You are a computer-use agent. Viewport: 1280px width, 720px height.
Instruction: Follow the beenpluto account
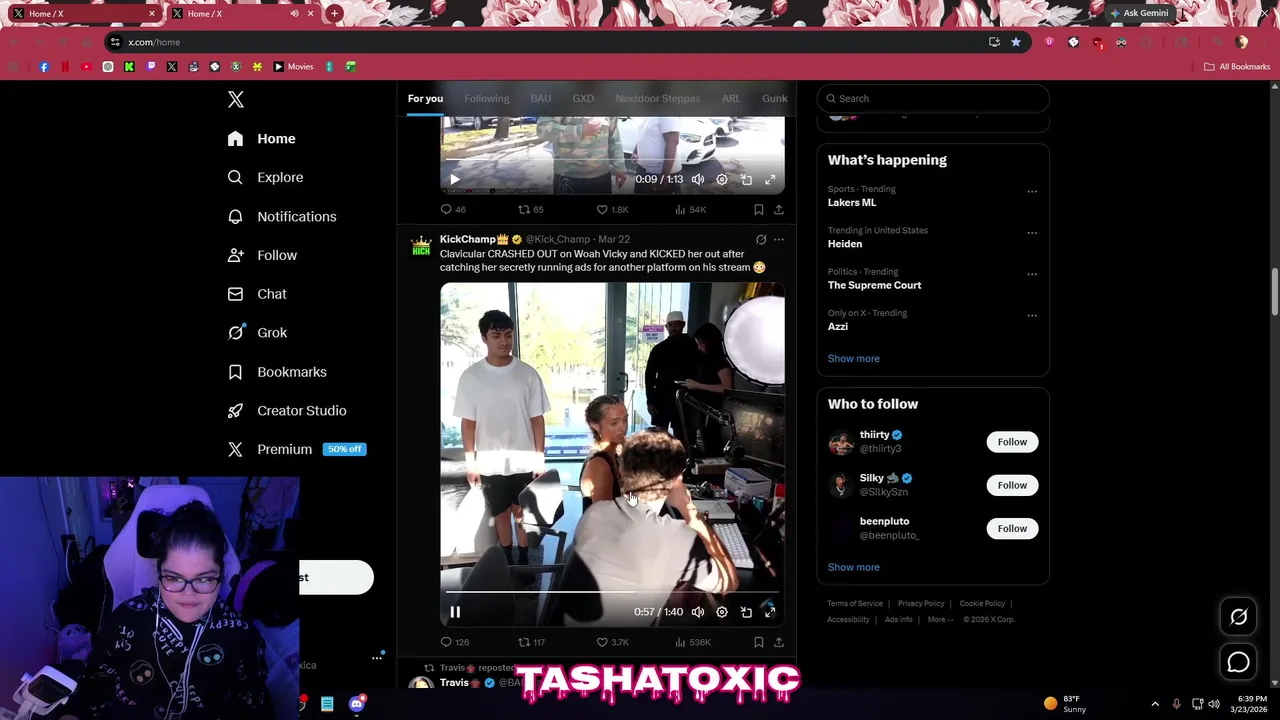coord(1012,528)
